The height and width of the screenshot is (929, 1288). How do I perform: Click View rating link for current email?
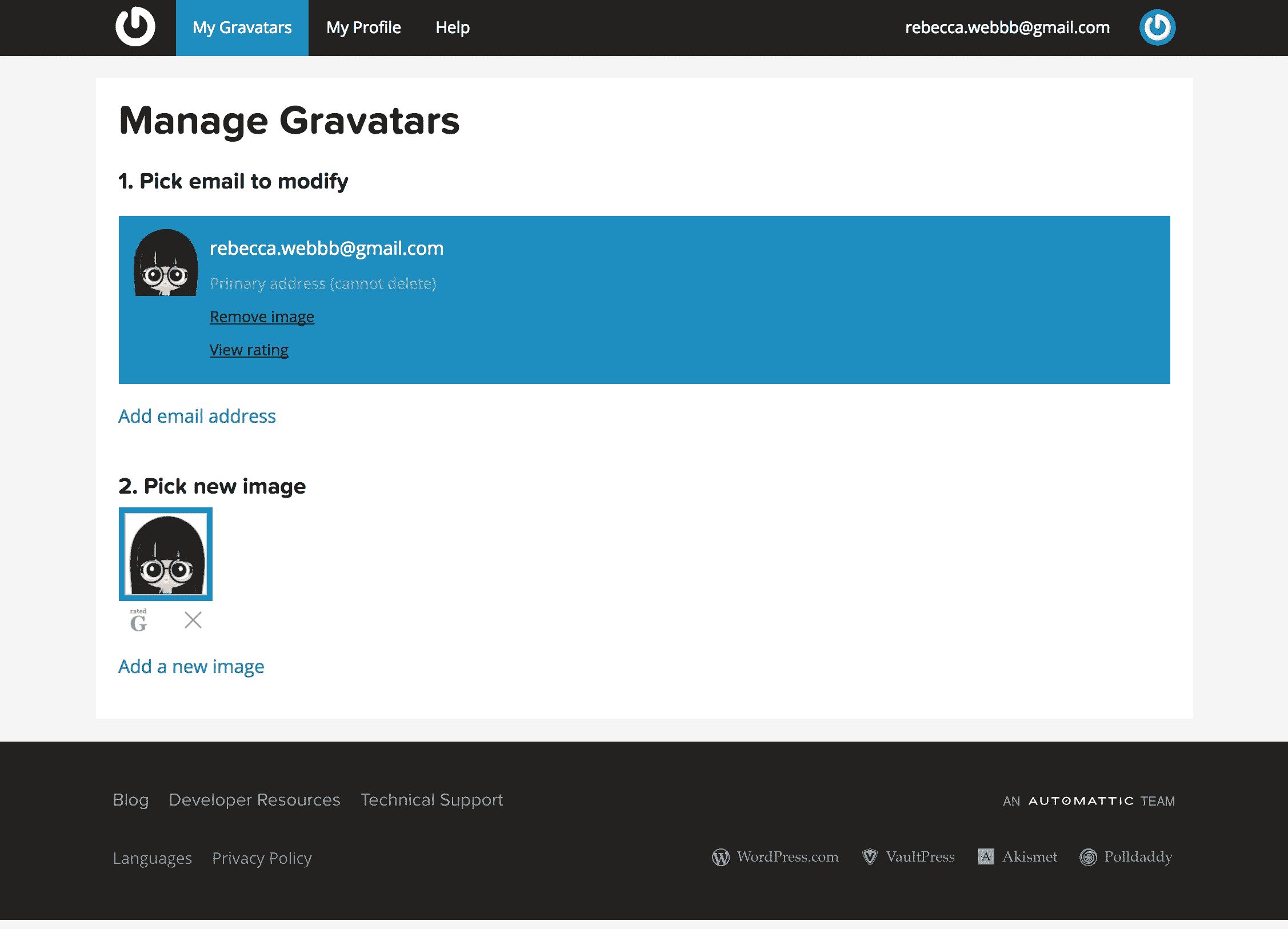pos(248,349)
